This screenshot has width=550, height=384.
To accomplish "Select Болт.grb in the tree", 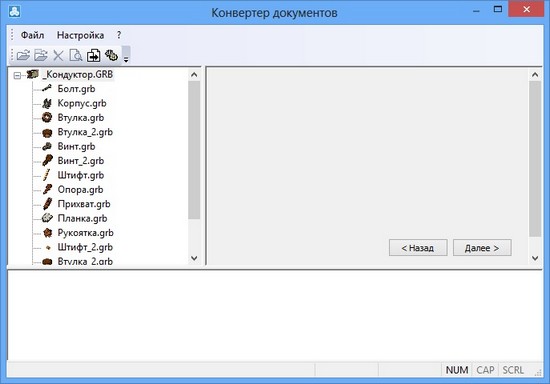I will [x=76, y=89].
